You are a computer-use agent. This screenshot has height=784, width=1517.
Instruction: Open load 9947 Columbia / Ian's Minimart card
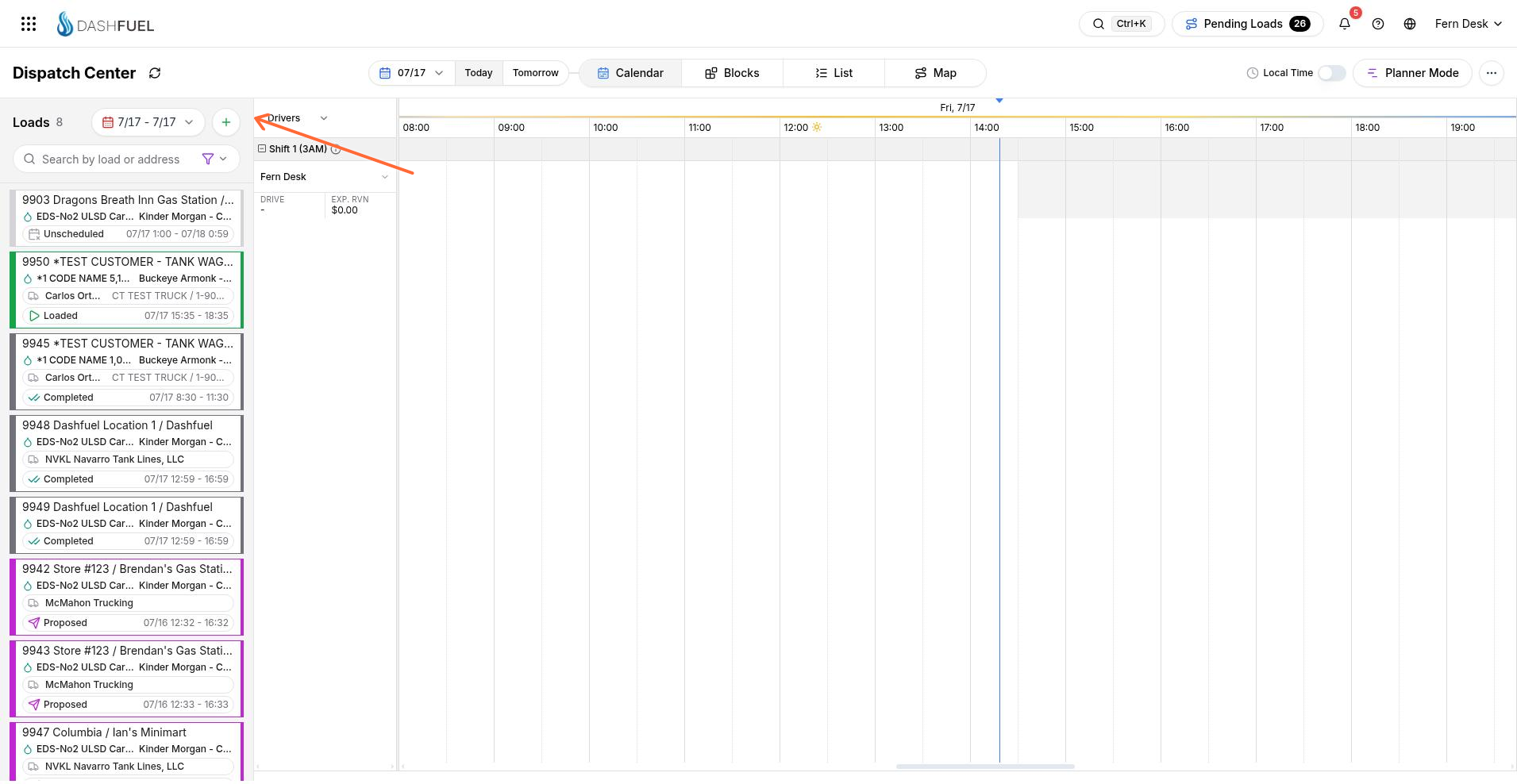pos(127,751)
